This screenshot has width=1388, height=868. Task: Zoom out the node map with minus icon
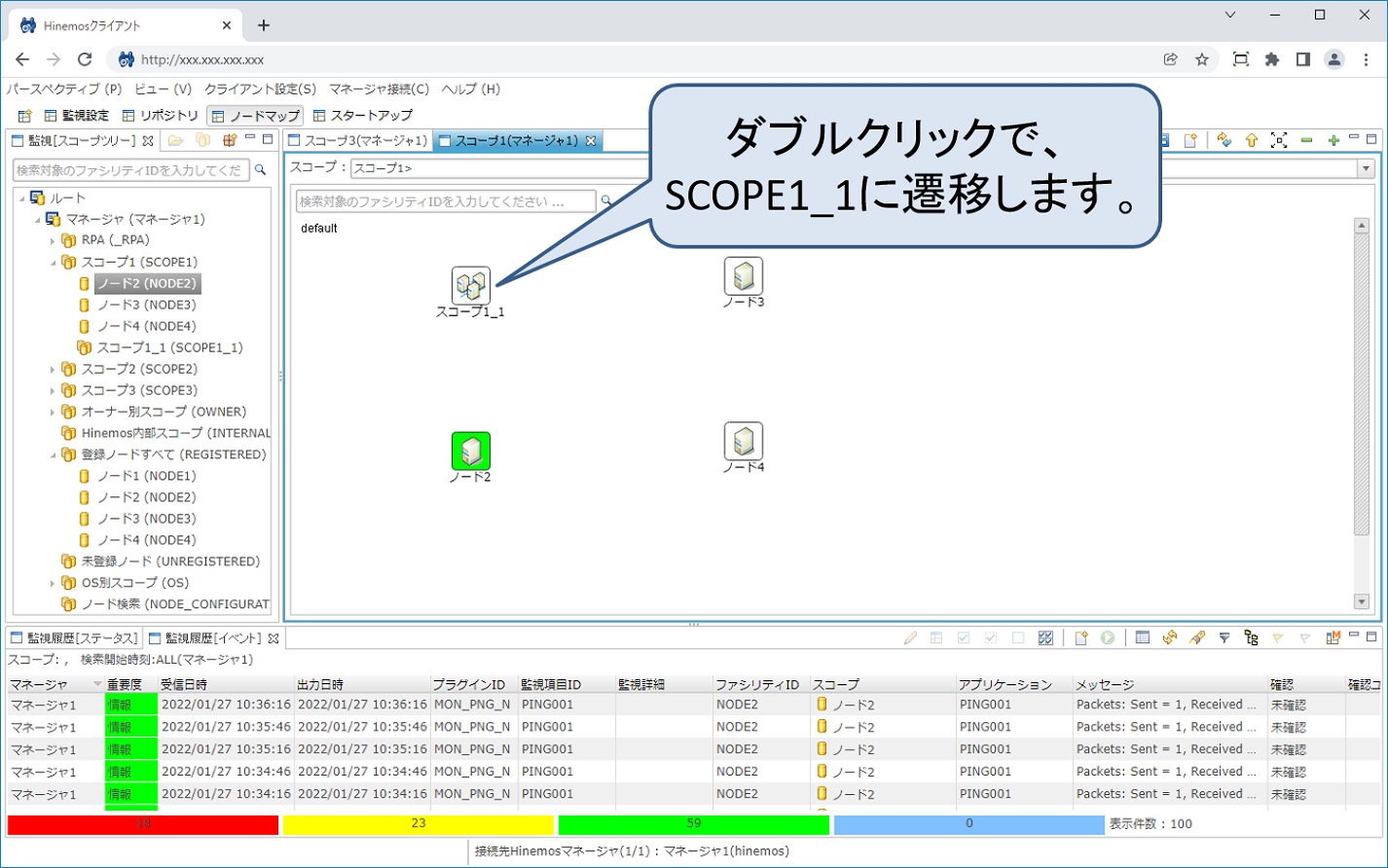[x=1306, y=140]
